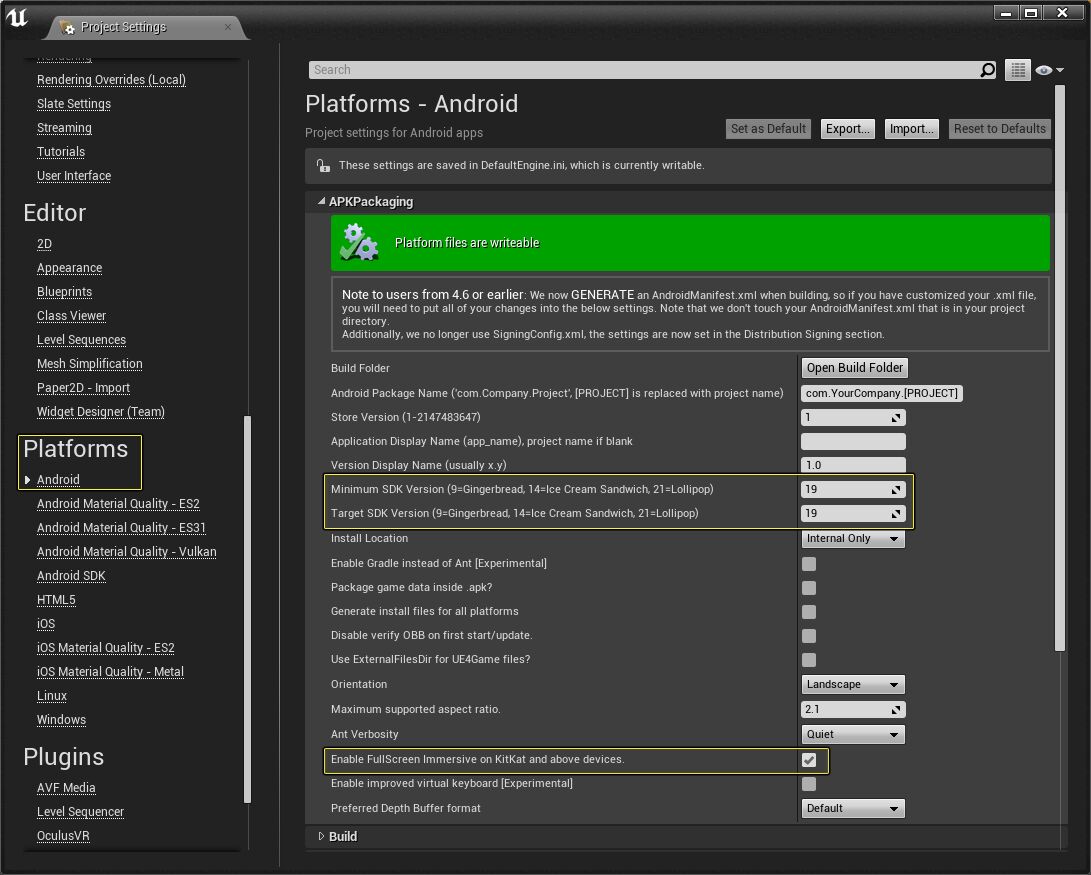Click the eye icon to change view options

pyautogui.click(x=1043, y=69)
